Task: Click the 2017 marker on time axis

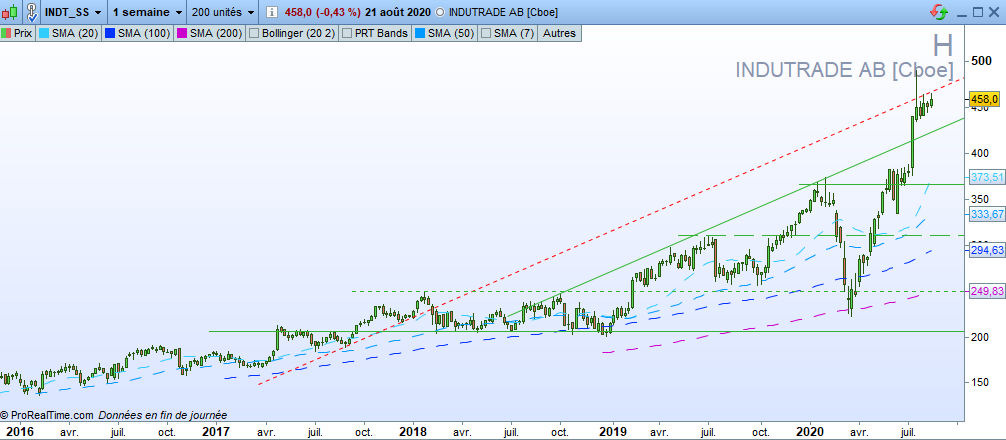Action: click(x=216, y=432)
